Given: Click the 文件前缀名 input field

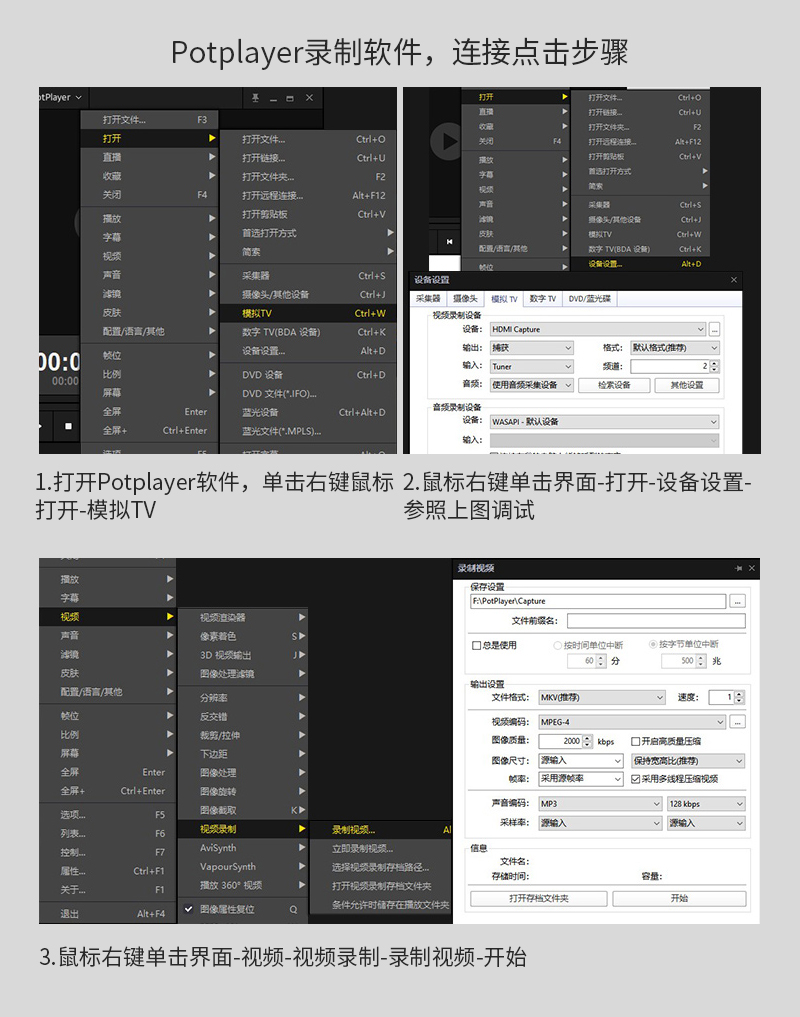Looking at the screenshot, I should click(x=656, y=621).
